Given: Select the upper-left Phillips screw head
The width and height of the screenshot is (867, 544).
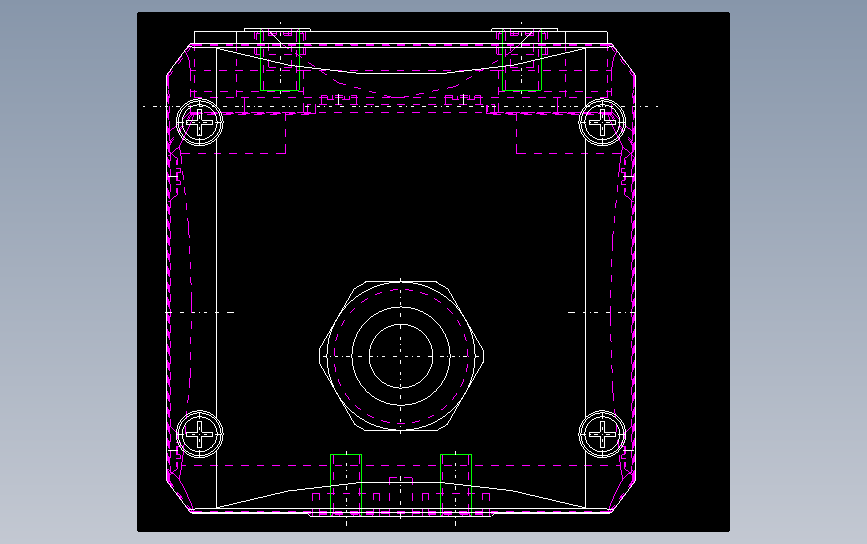Looking at the screenshot, I should pyautogui.click(x=200, y=122).
